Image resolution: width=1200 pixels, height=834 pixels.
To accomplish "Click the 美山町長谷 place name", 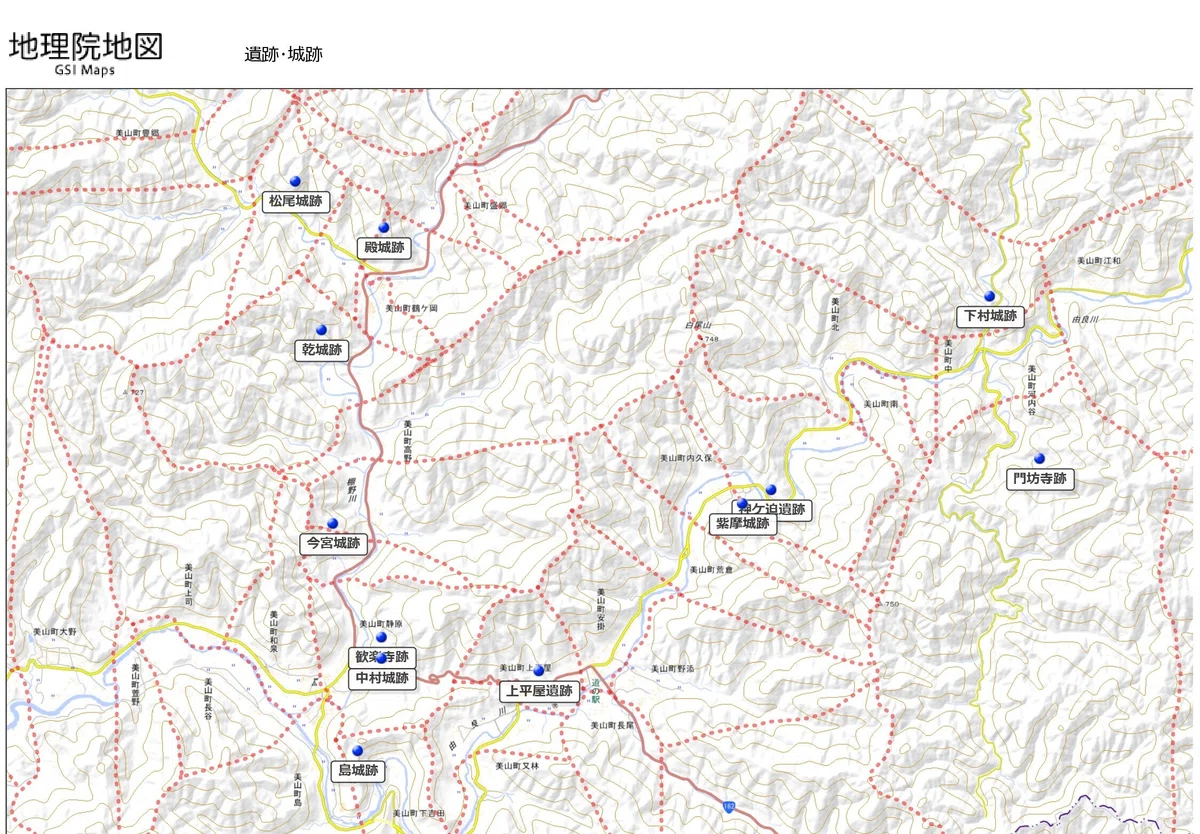I will (209, 698).
